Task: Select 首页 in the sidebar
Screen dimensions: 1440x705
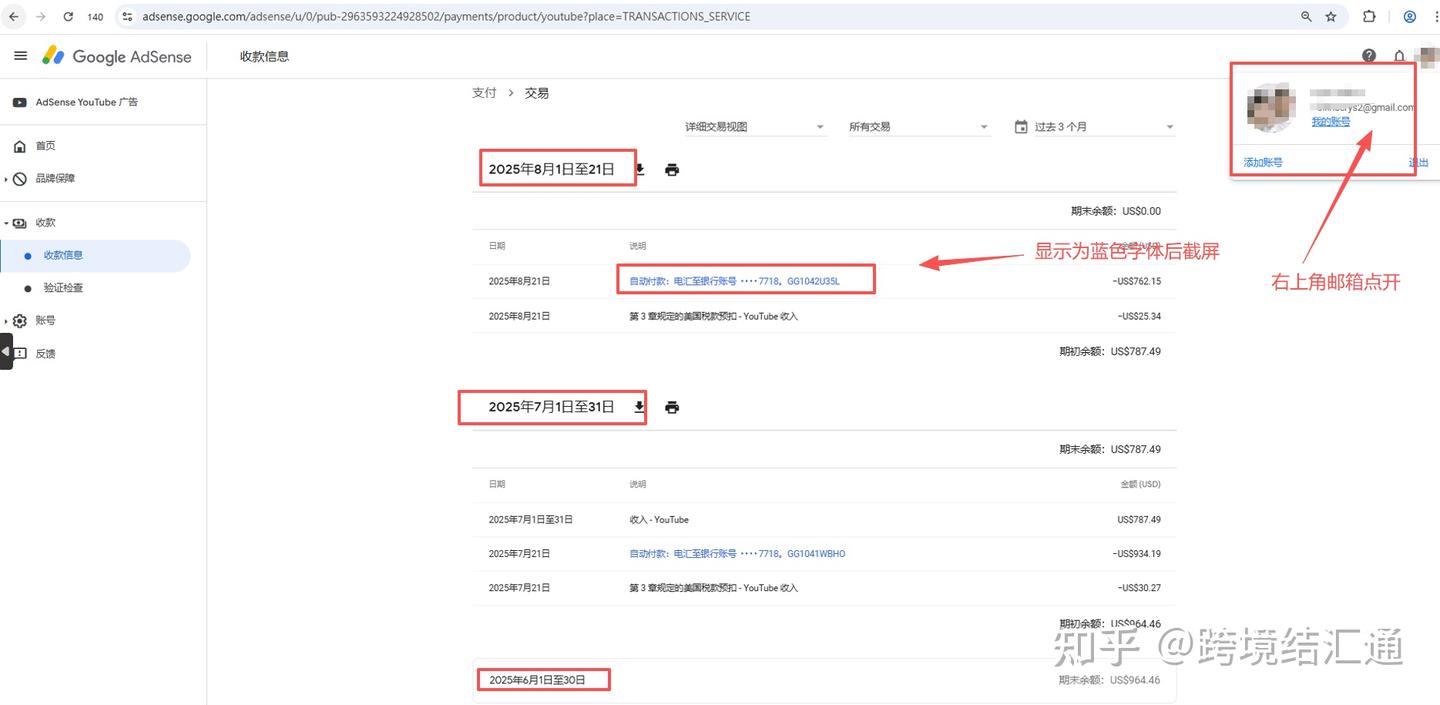Action: [46, 146]
